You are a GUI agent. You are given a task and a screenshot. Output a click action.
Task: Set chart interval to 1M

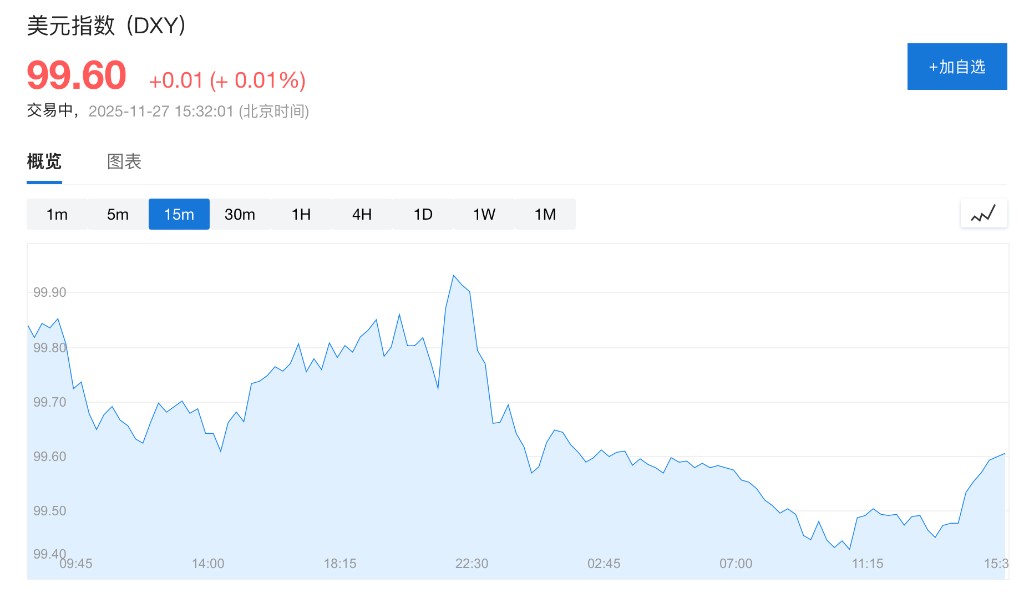point(545,214)
